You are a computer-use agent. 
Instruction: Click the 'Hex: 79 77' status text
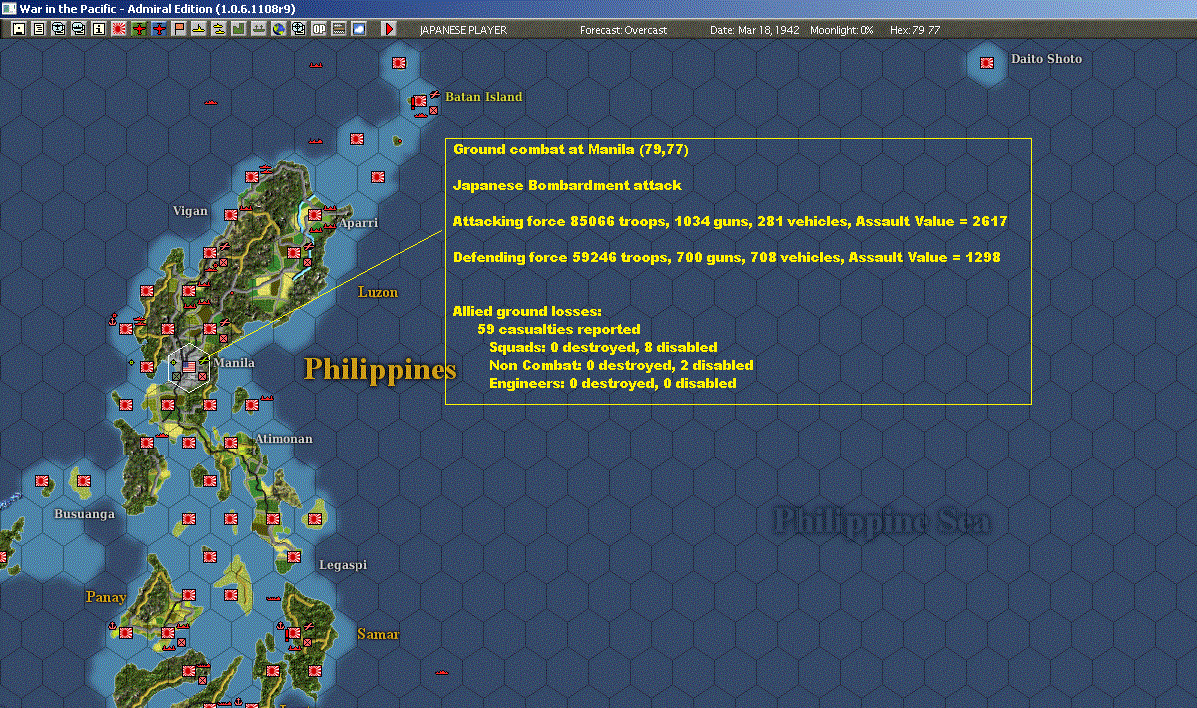click(915, 30)
